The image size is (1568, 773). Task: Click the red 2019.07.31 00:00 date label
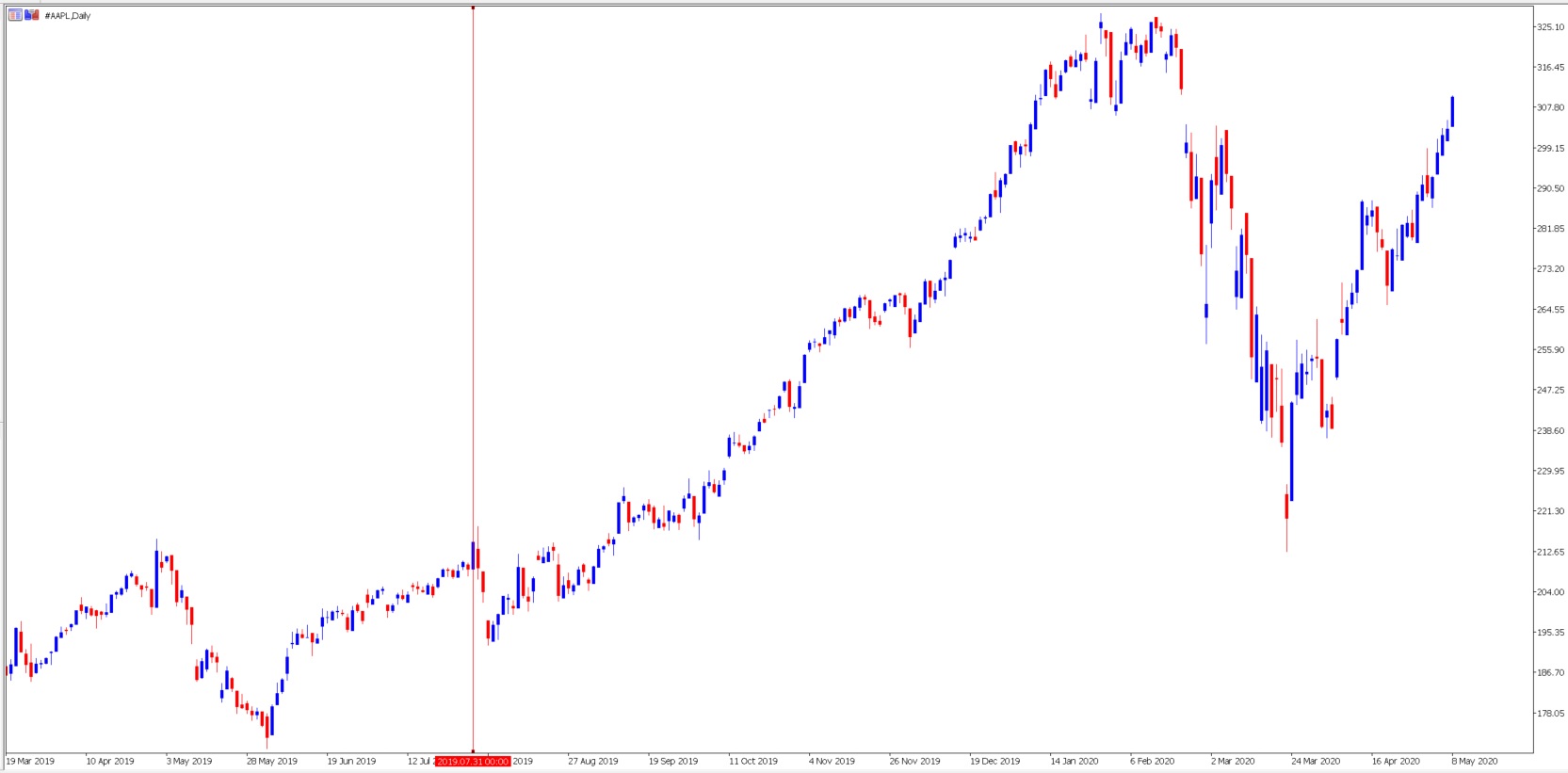click(x=473, y=761)
